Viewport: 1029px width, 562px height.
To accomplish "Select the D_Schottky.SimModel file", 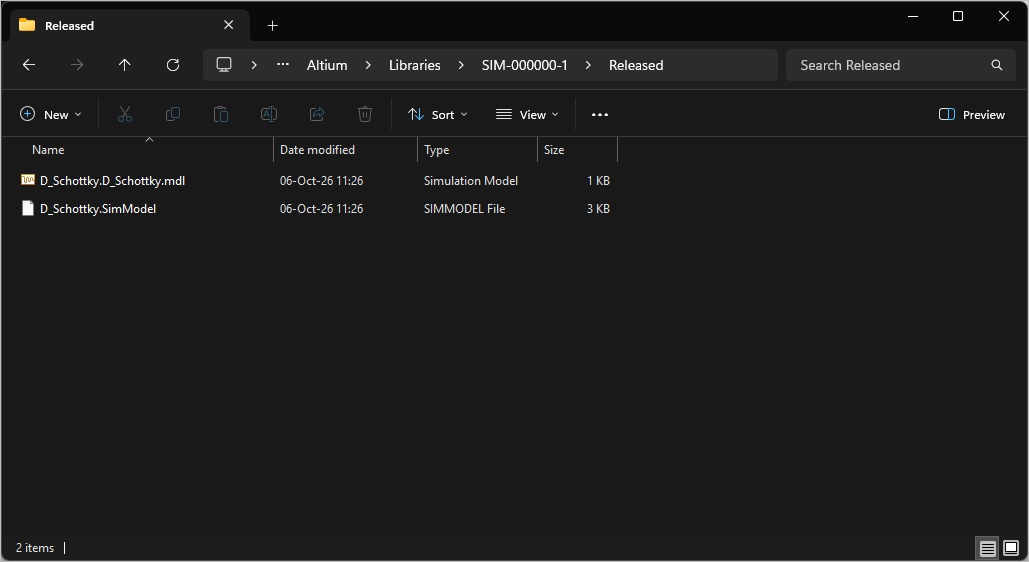I will 98,209.
